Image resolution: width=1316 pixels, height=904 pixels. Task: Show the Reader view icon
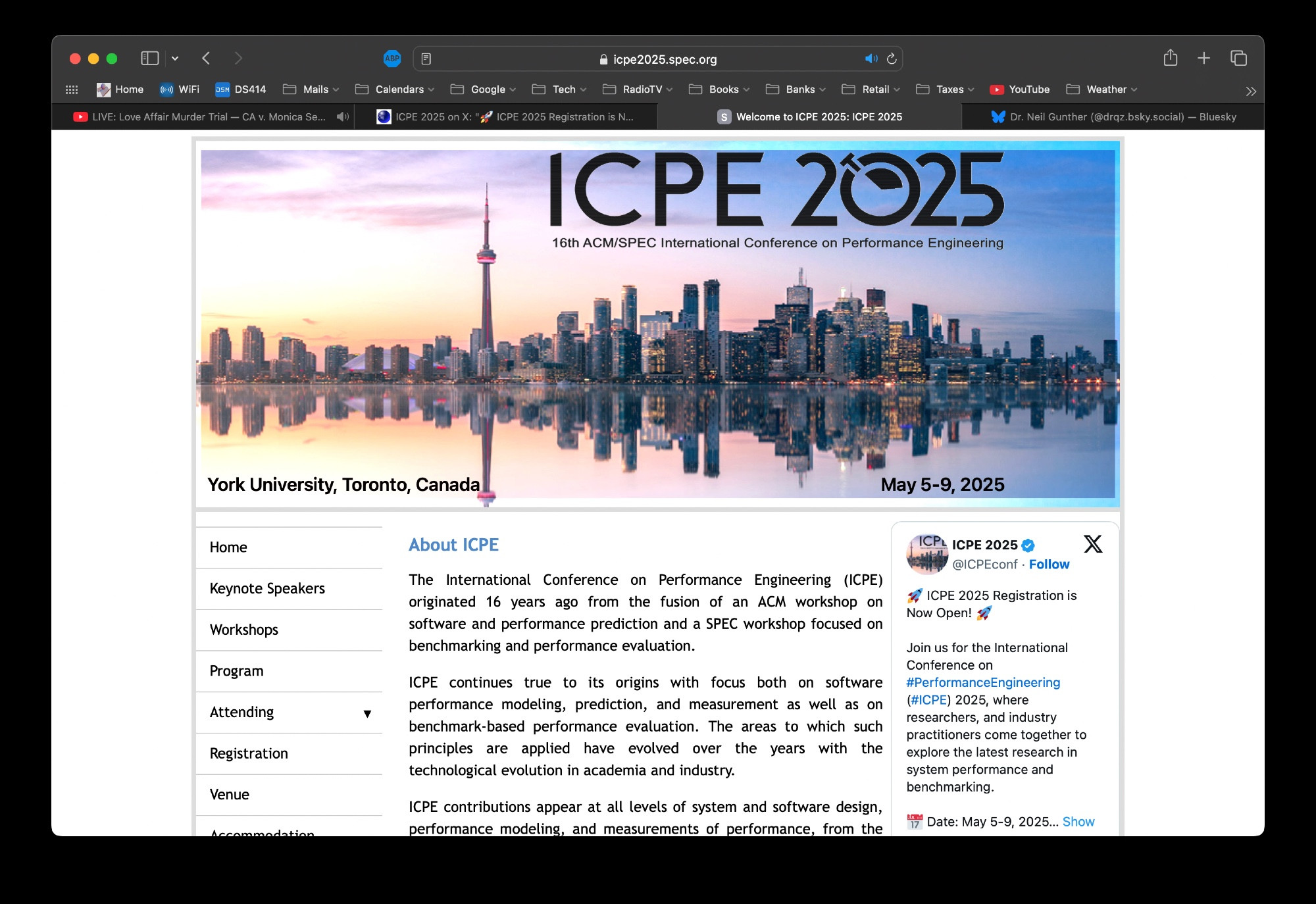coord(426,59)
